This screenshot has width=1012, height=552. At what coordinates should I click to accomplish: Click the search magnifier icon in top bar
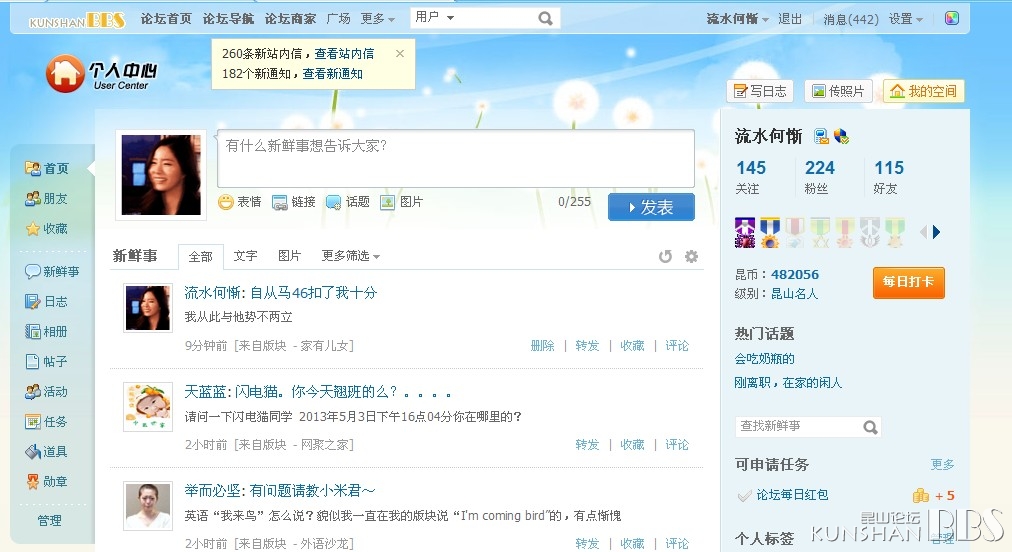[545, 19]
